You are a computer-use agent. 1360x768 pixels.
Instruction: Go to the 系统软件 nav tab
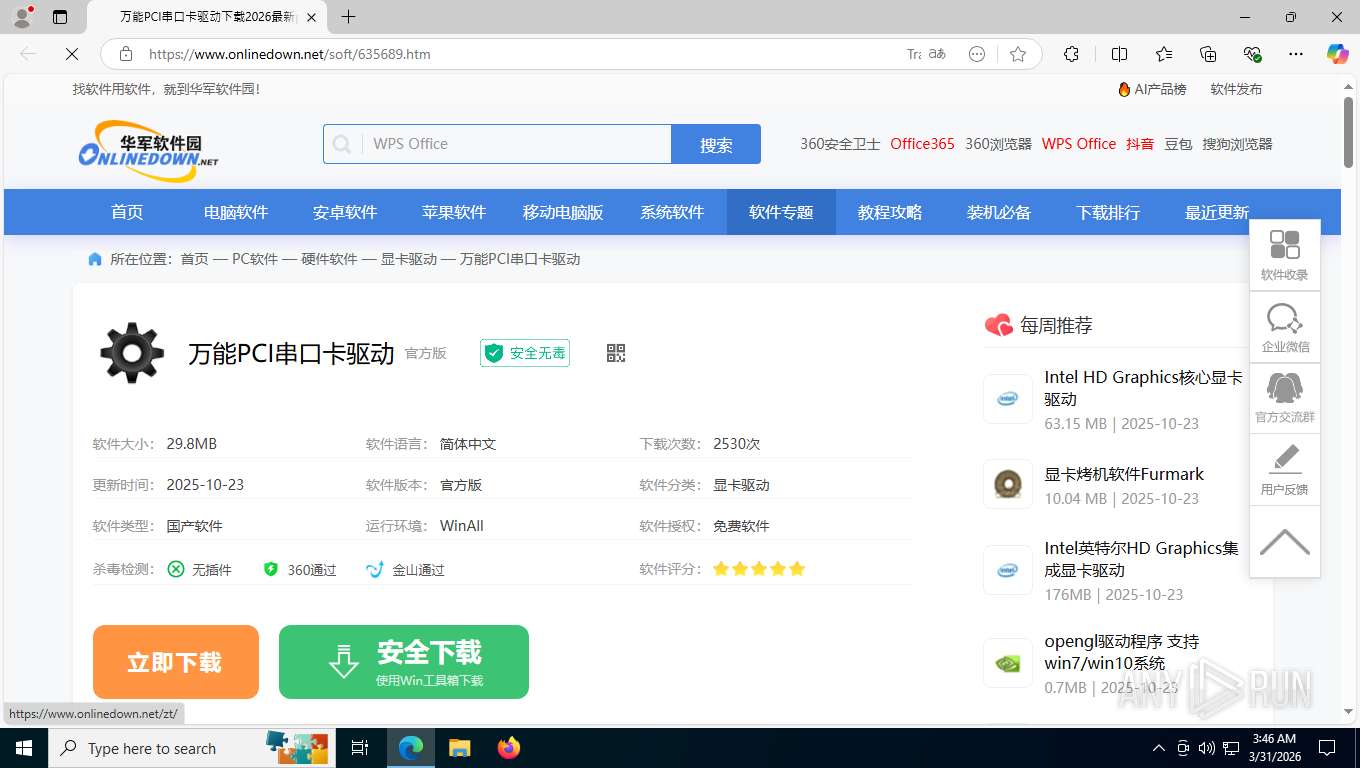672,212
